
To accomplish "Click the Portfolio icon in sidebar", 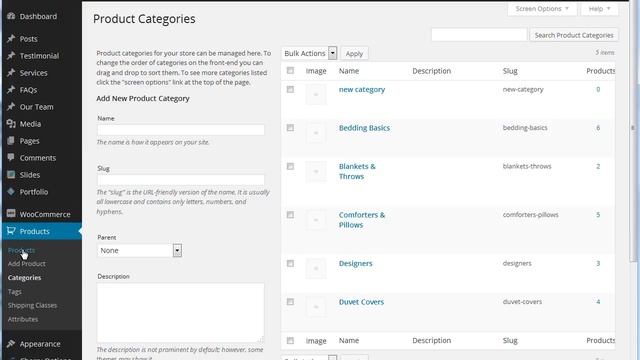I will (11, 192).
